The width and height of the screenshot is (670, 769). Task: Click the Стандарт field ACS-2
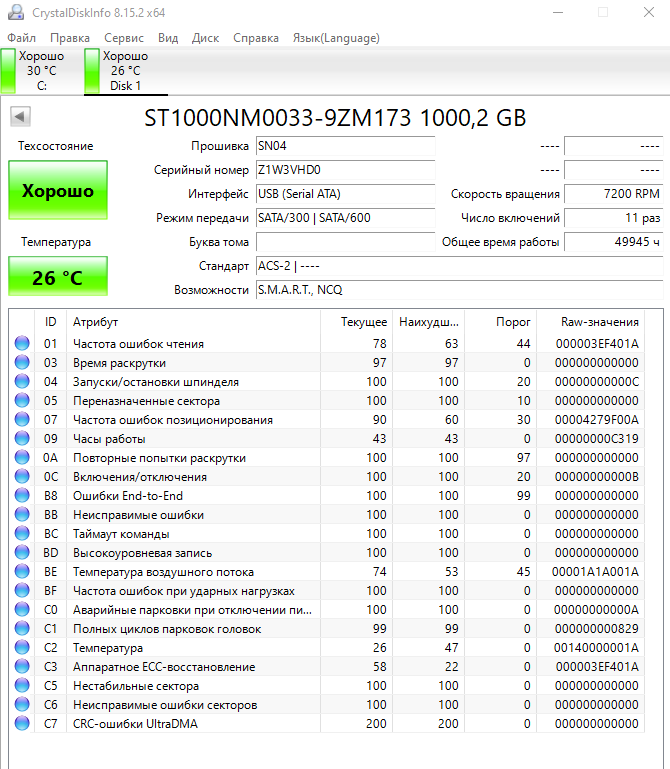click(460, 266)
